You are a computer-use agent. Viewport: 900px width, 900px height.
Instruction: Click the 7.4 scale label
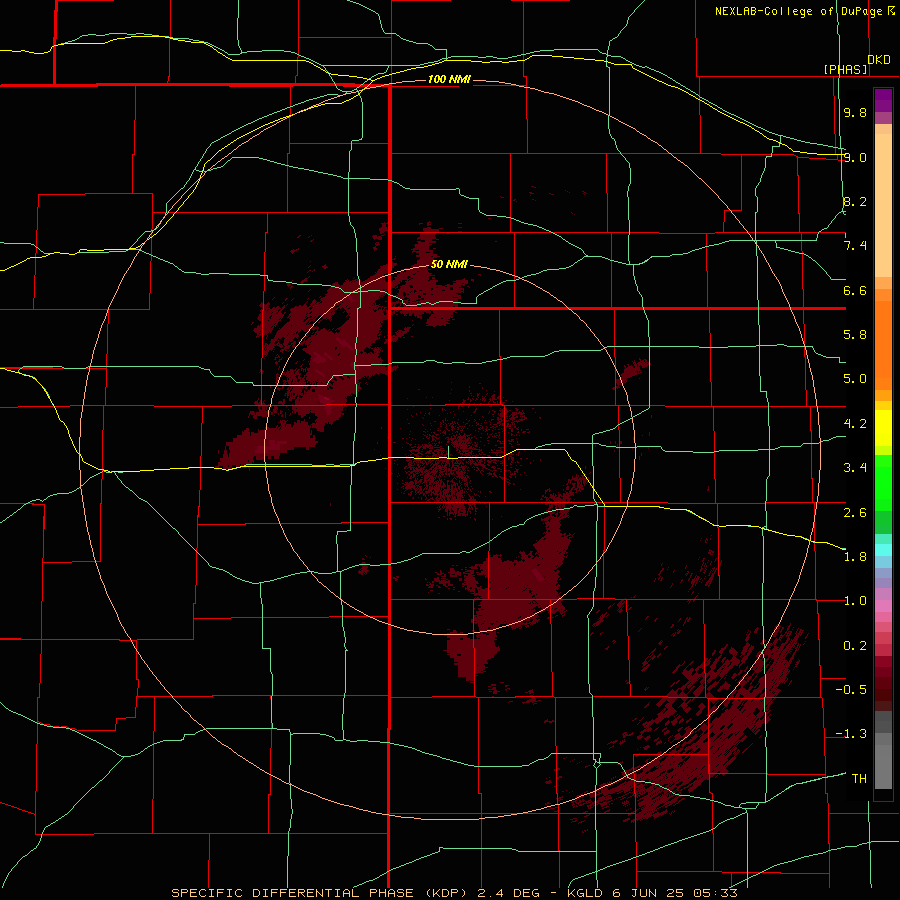pyautogui.click(x=855, y=246)
